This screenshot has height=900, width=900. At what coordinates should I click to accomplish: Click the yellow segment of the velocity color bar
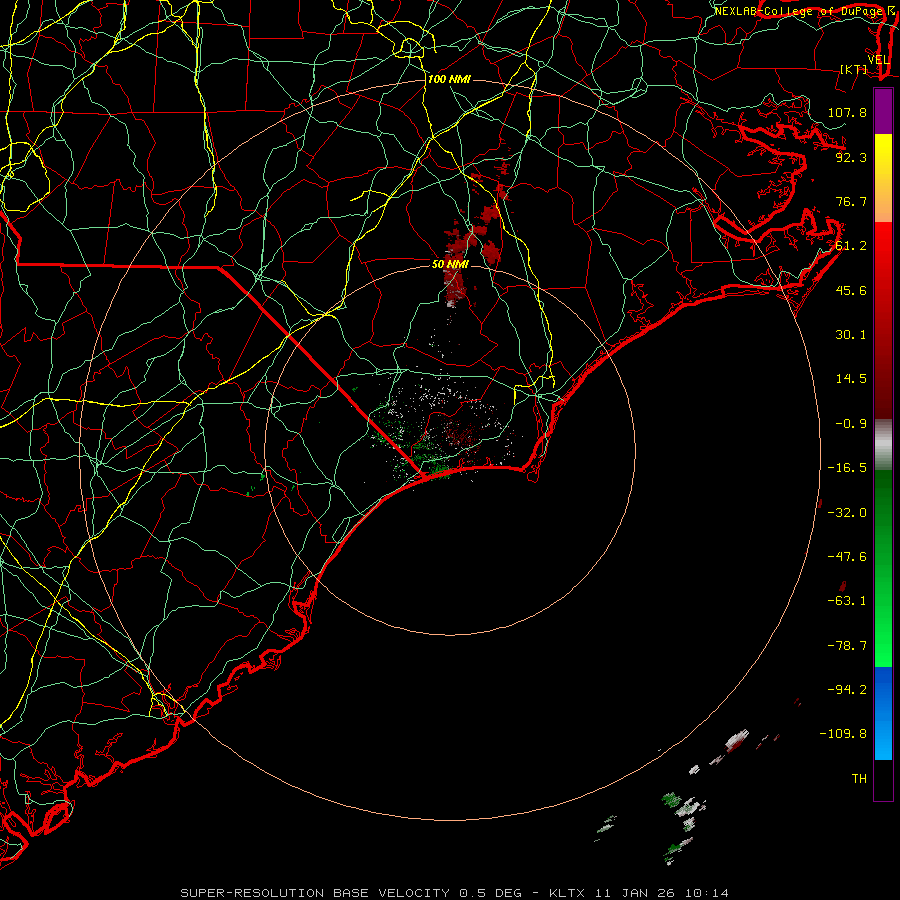(x=883, y=178)
